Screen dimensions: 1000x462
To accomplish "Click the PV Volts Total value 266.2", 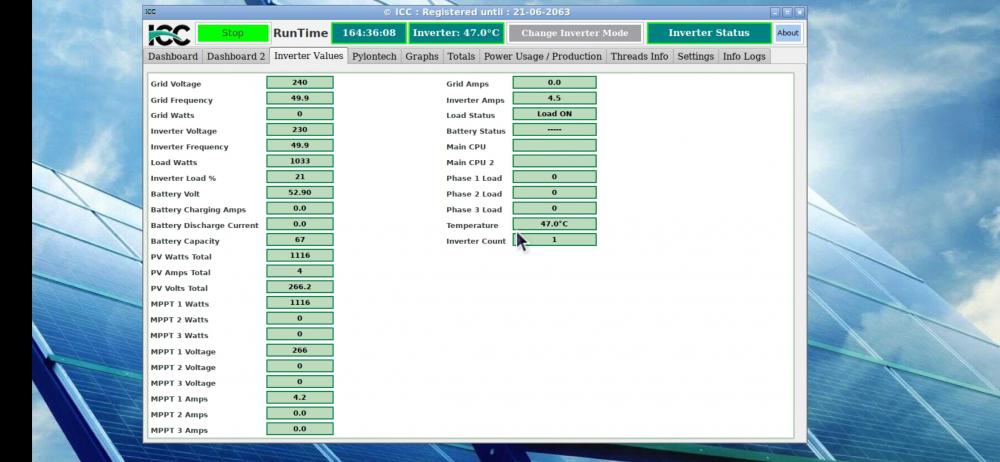I will click(x=300, y=287).
